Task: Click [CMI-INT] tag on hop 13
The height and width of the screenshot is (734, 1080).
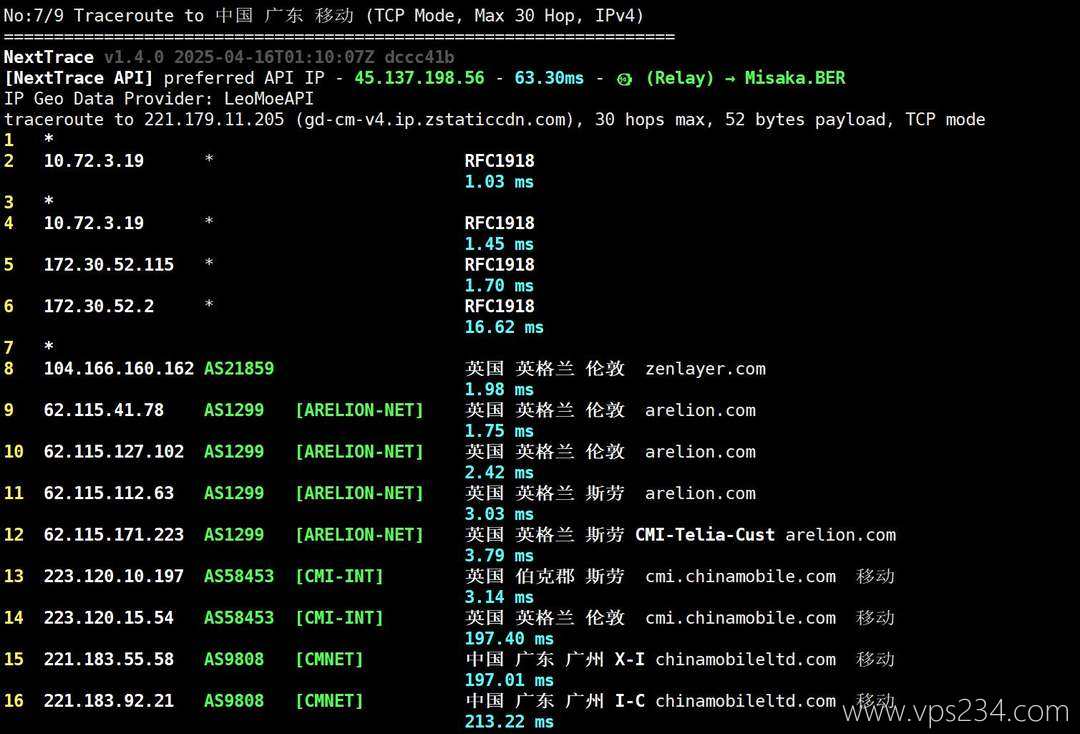Action: 339,576
